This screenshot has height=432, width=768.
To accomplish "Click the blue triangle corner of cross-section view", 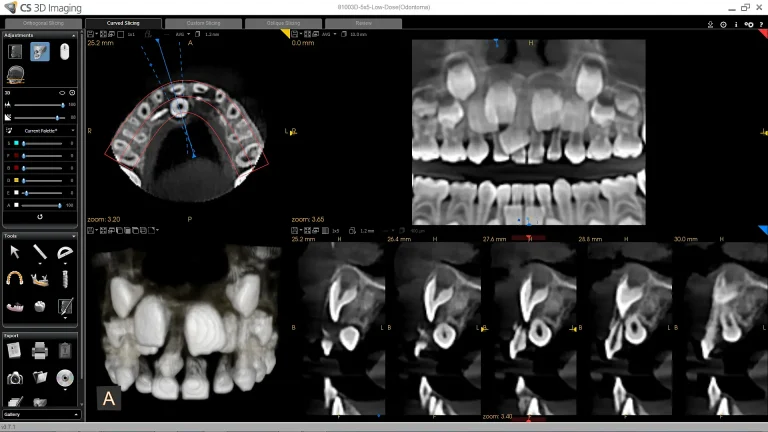I will [763, 230].
